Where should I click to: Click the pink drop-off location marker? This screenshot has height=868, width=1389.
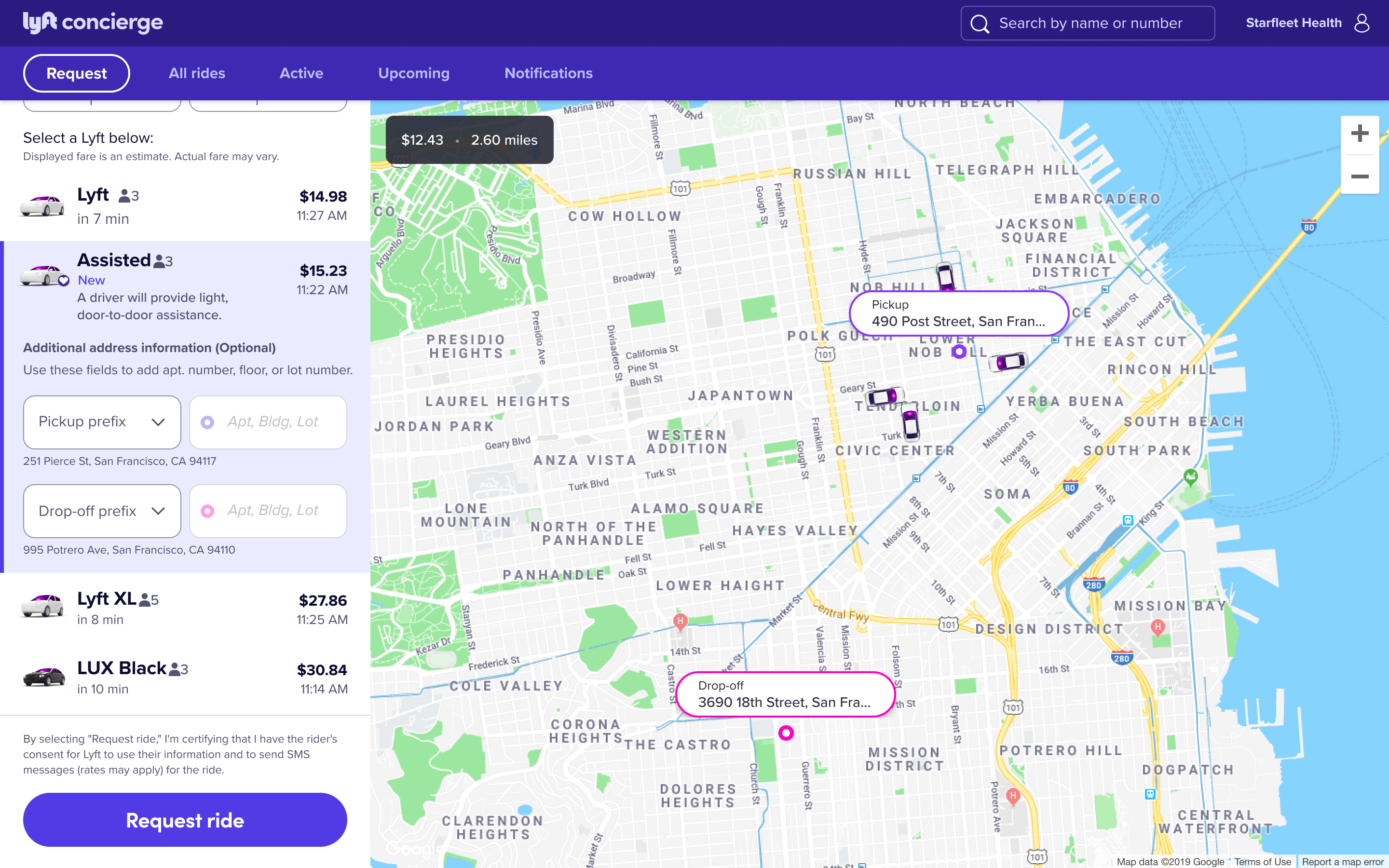(x=786, y=732)
